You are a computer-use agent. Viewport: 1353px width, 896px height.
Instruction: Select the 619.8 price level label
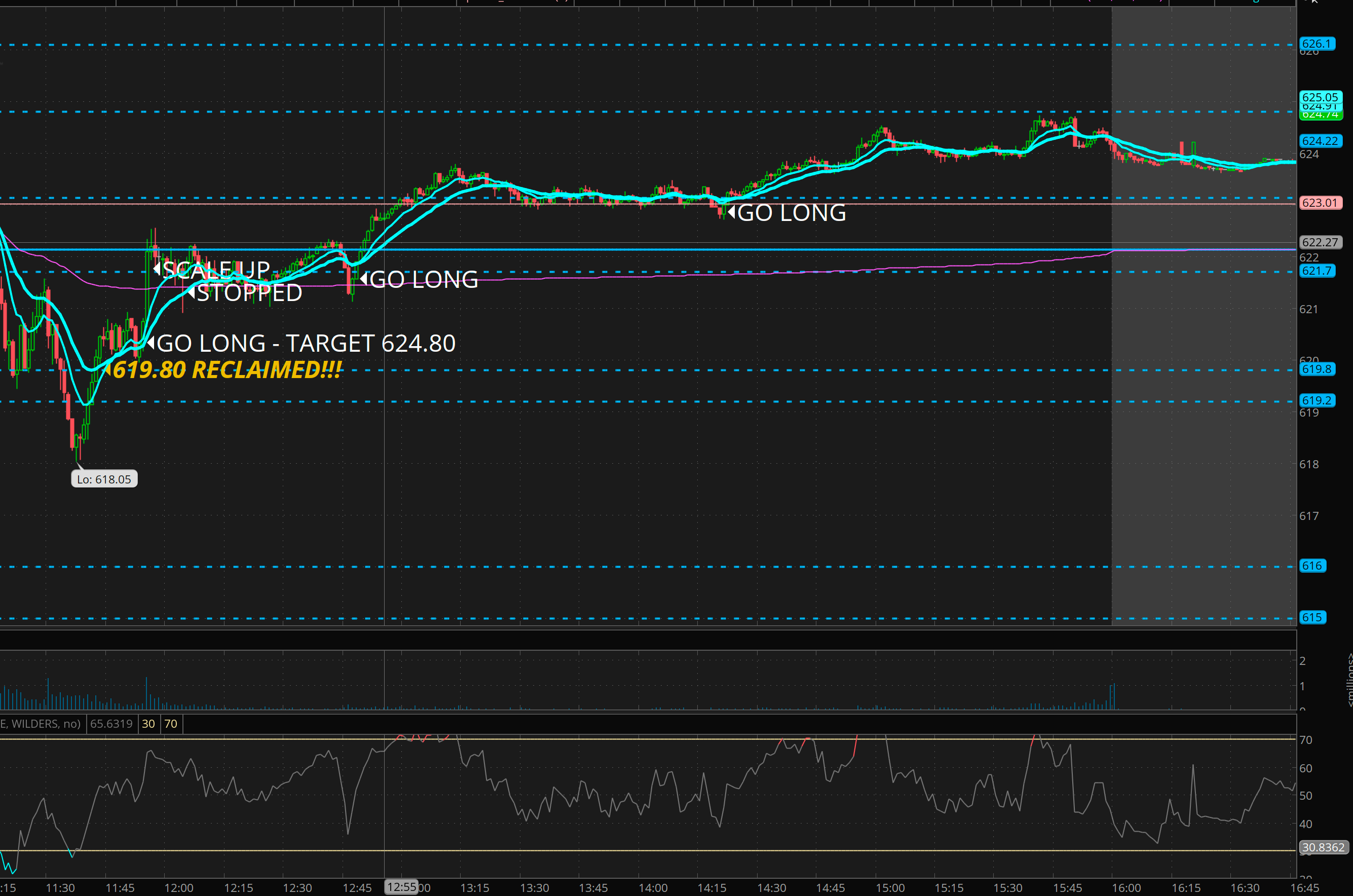coord(1317,369)
